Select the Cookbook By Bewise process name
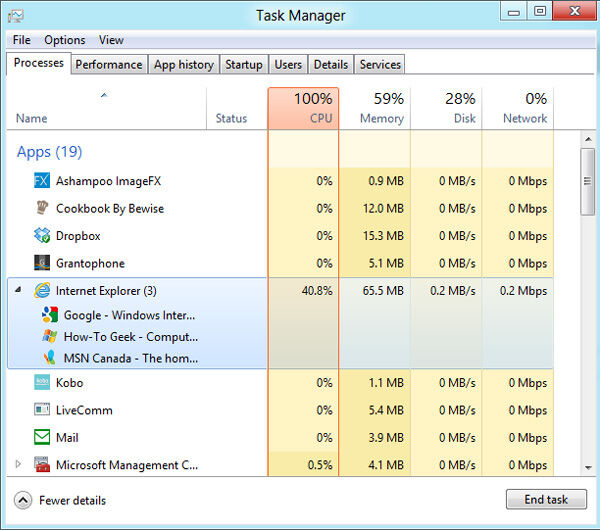Viewport: 600px width, 530px height. (110, 208)
